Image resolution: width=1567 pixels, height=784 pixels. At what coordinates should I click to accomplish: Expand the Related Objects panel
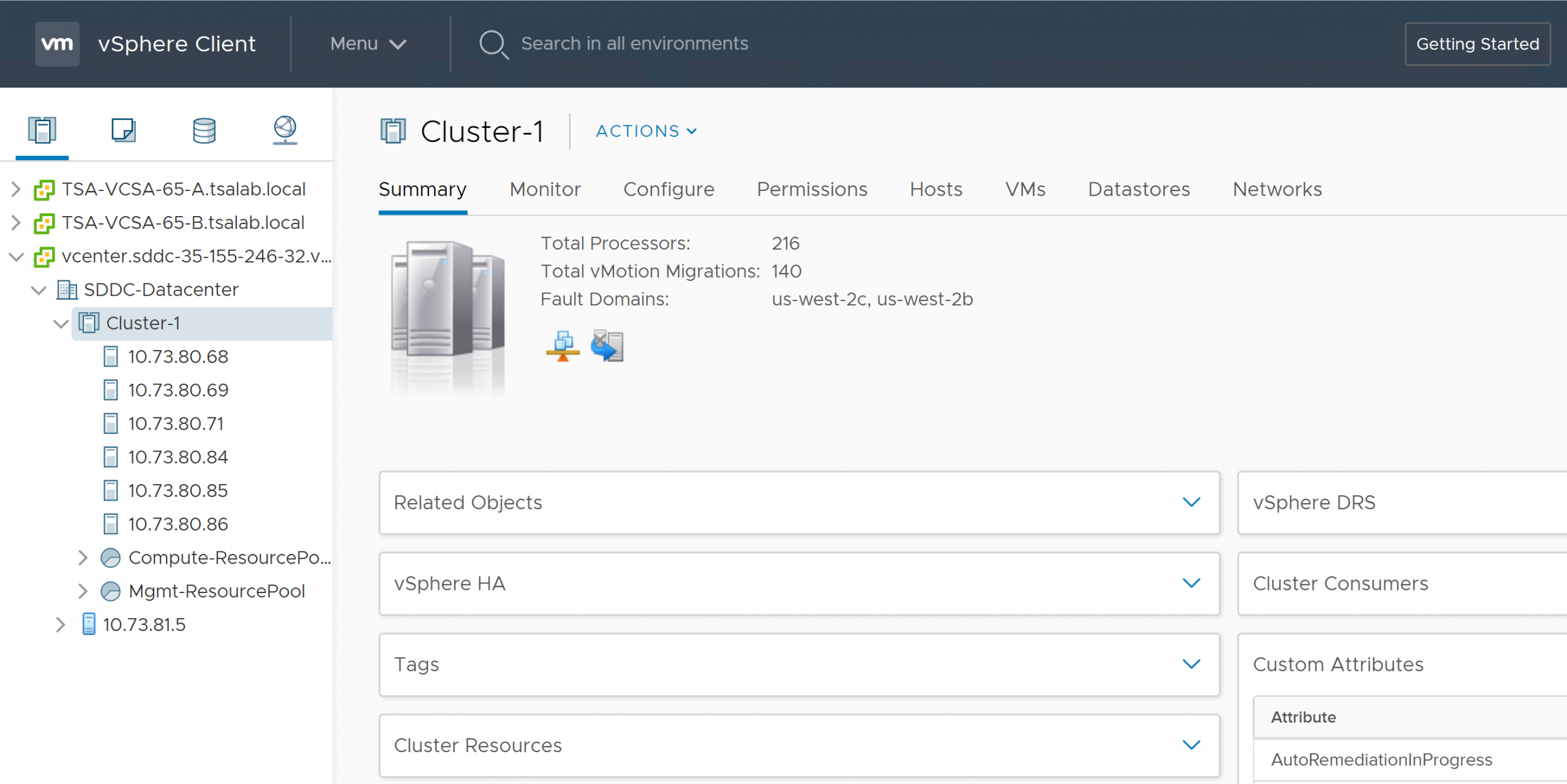tap(1191, 502)
